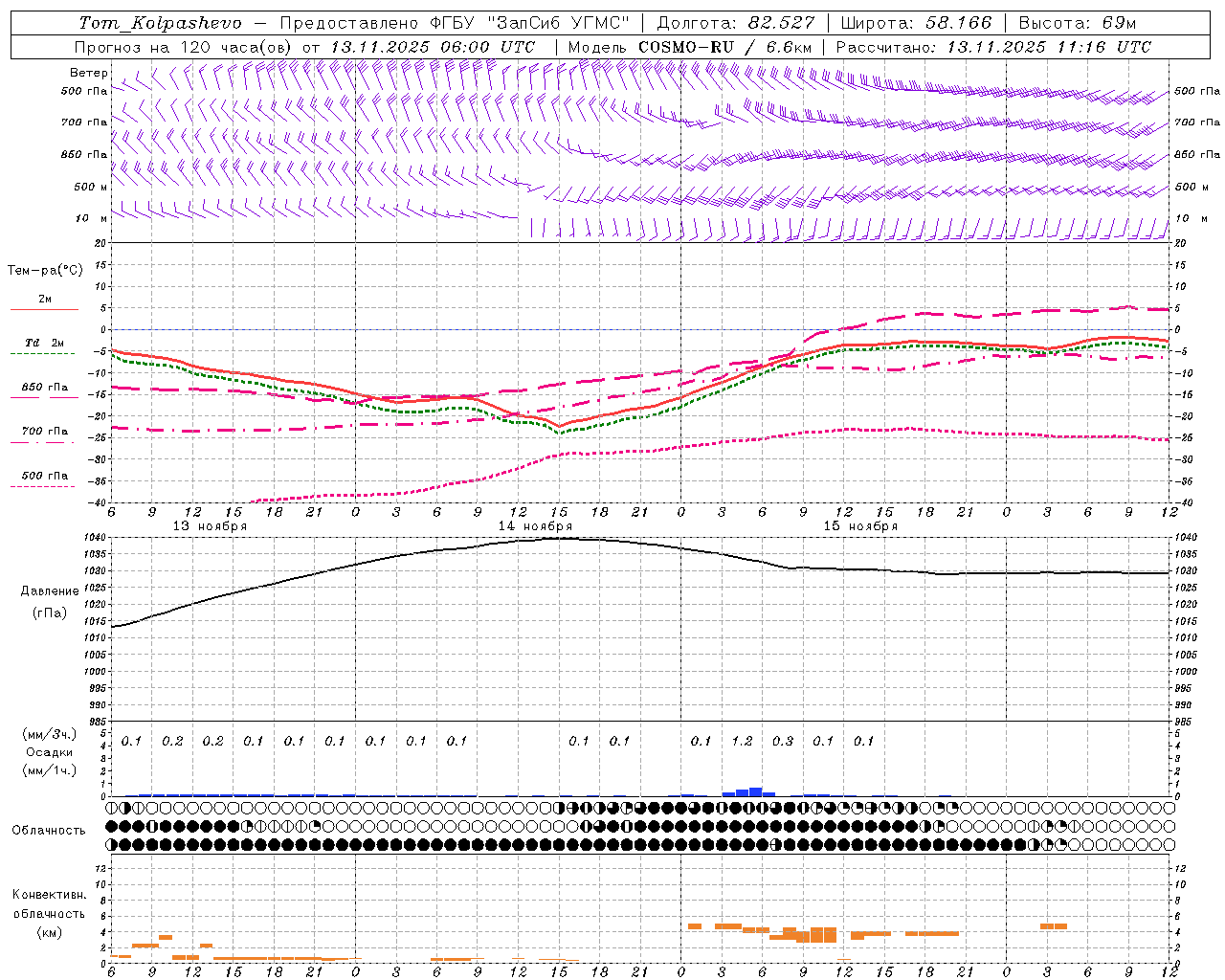Click the red solid '2м' legend line

tap(44, 310)
